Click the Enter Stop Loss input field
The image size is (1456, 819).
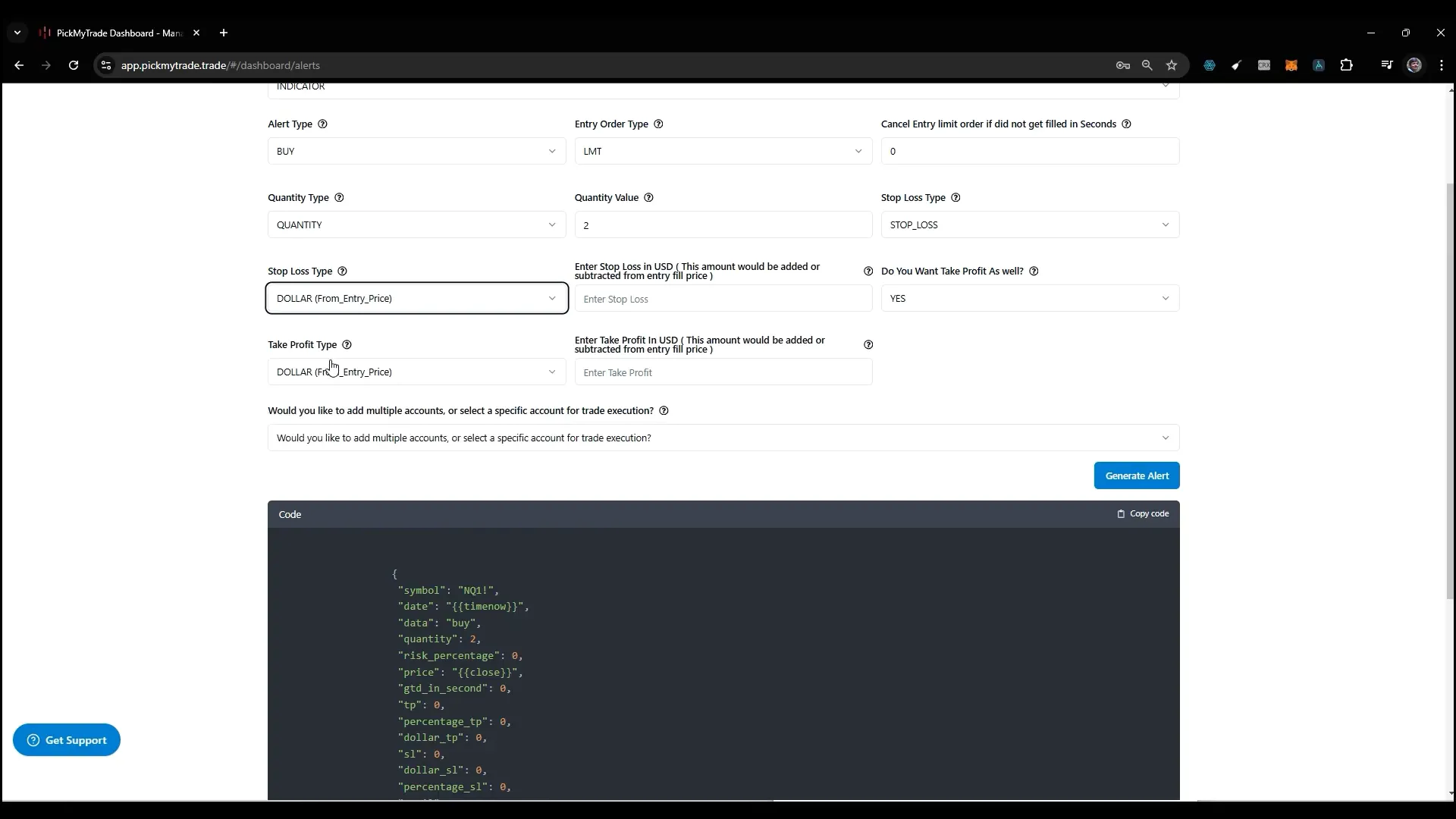[x=723, y=299]
